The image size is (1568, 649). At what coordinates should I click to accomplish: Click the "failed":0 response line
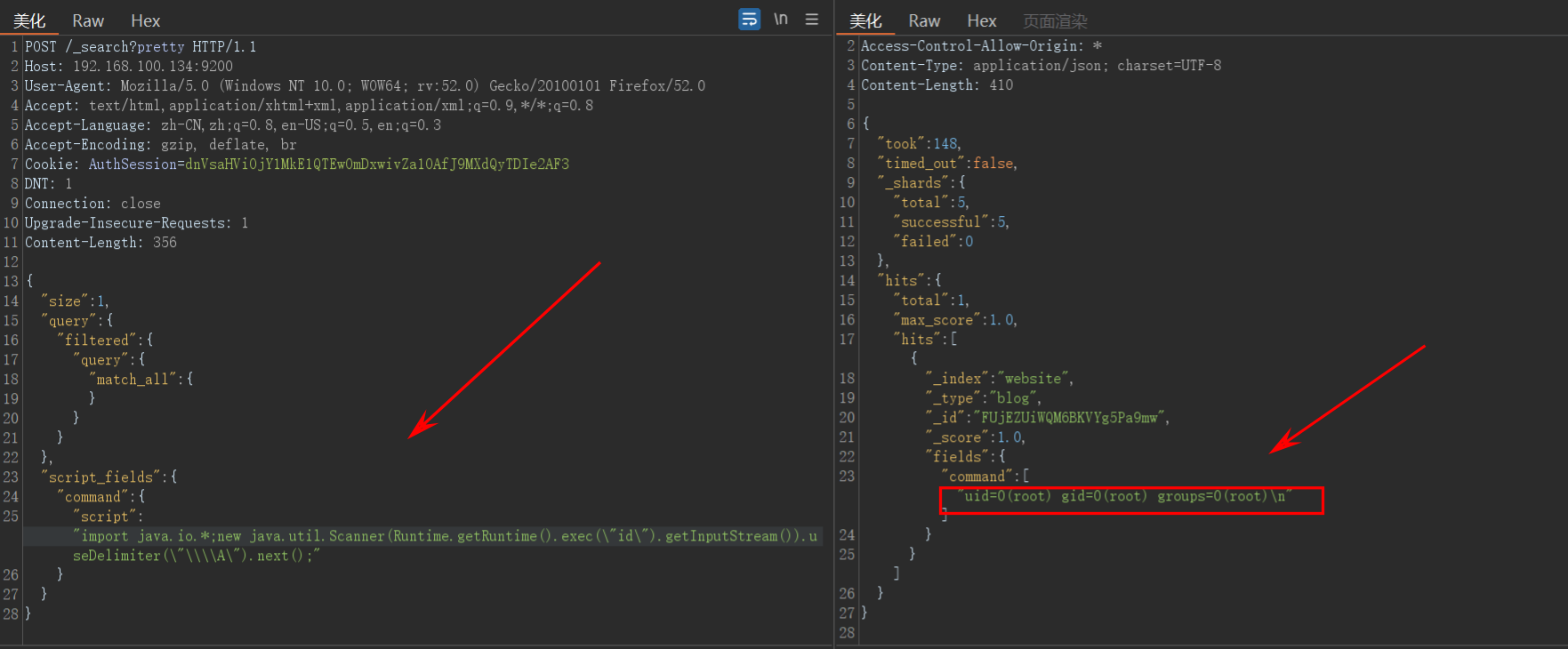point(933,241)
